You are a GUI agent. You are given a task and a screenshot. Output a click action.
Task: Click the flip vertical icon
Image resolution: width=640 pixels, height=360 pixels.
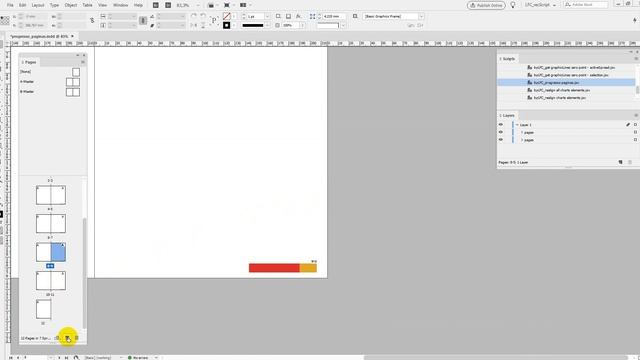[x=203, y=25]
